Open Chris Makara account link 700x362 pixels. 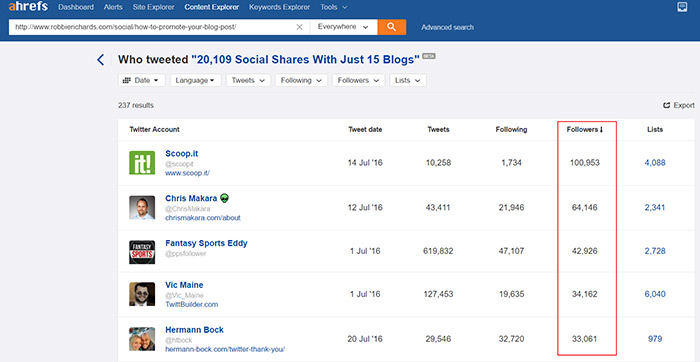coord(191,198)
